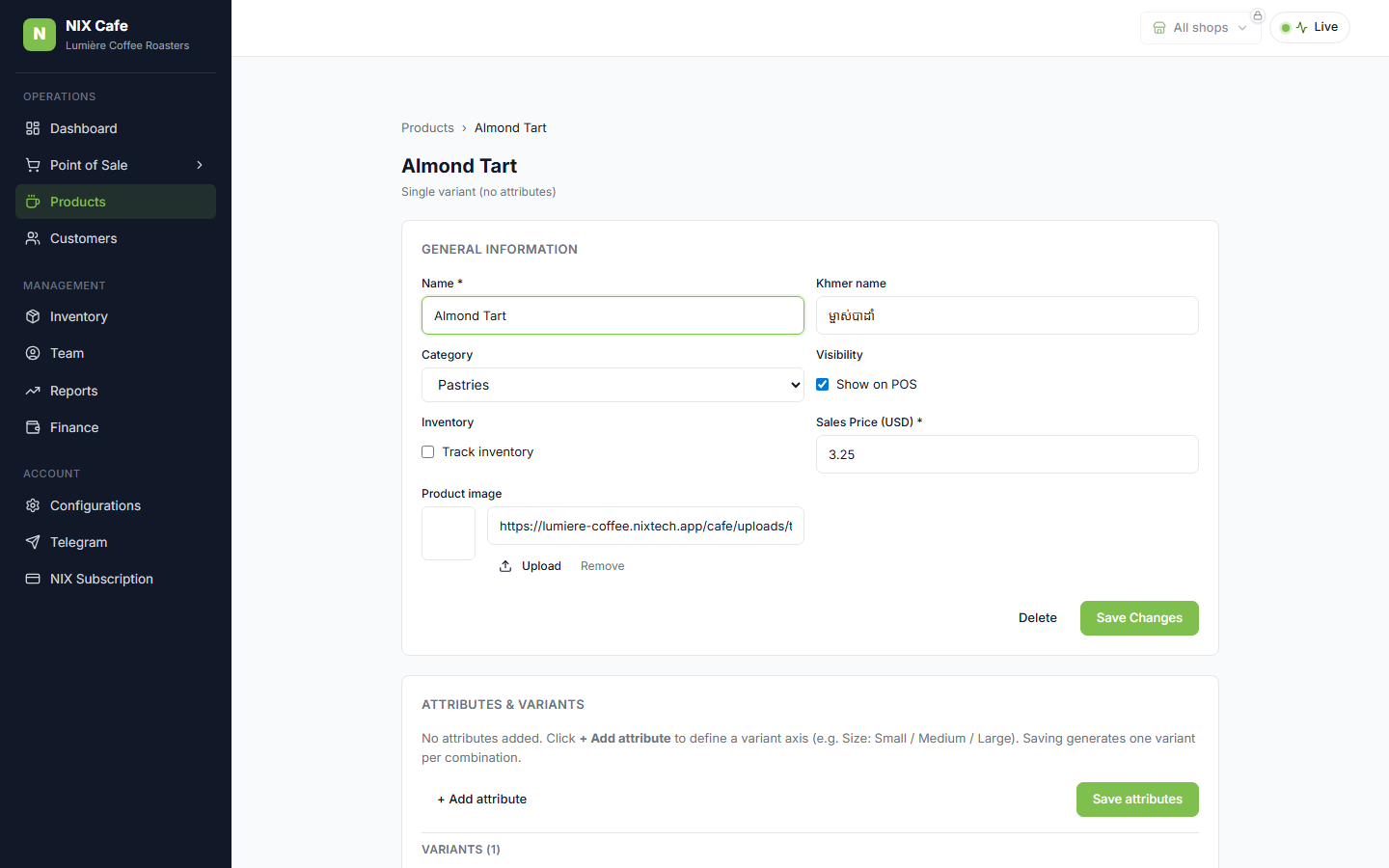Uncheck the Show on POS checkbox
The image size is (1389, 868).
(823, 384)
